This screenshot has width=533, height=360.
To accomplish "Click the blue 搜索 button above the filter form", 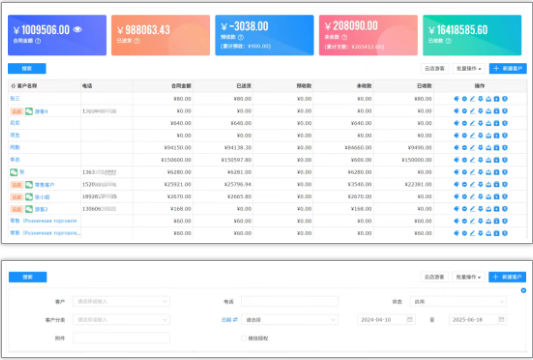I will tap(28, 277).
